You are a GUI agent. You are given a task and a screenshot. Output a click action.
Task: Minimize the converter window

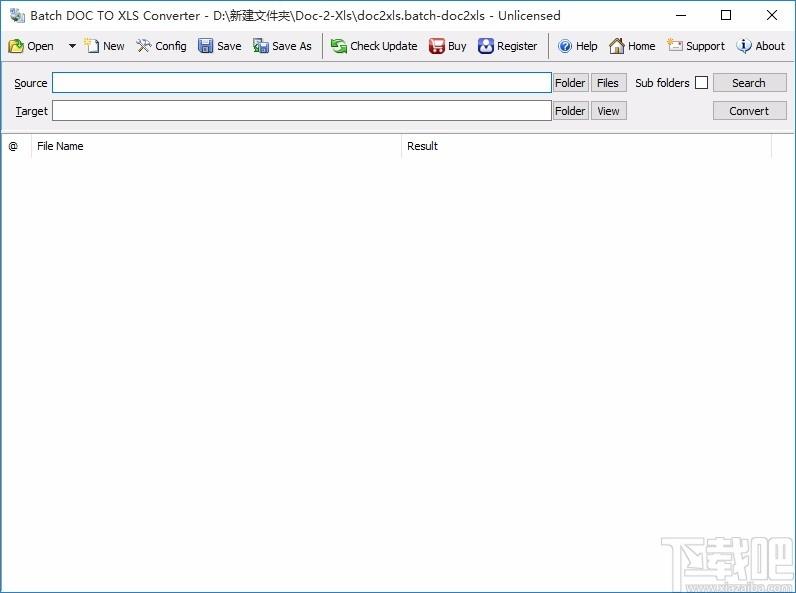[x=681, y=15]
